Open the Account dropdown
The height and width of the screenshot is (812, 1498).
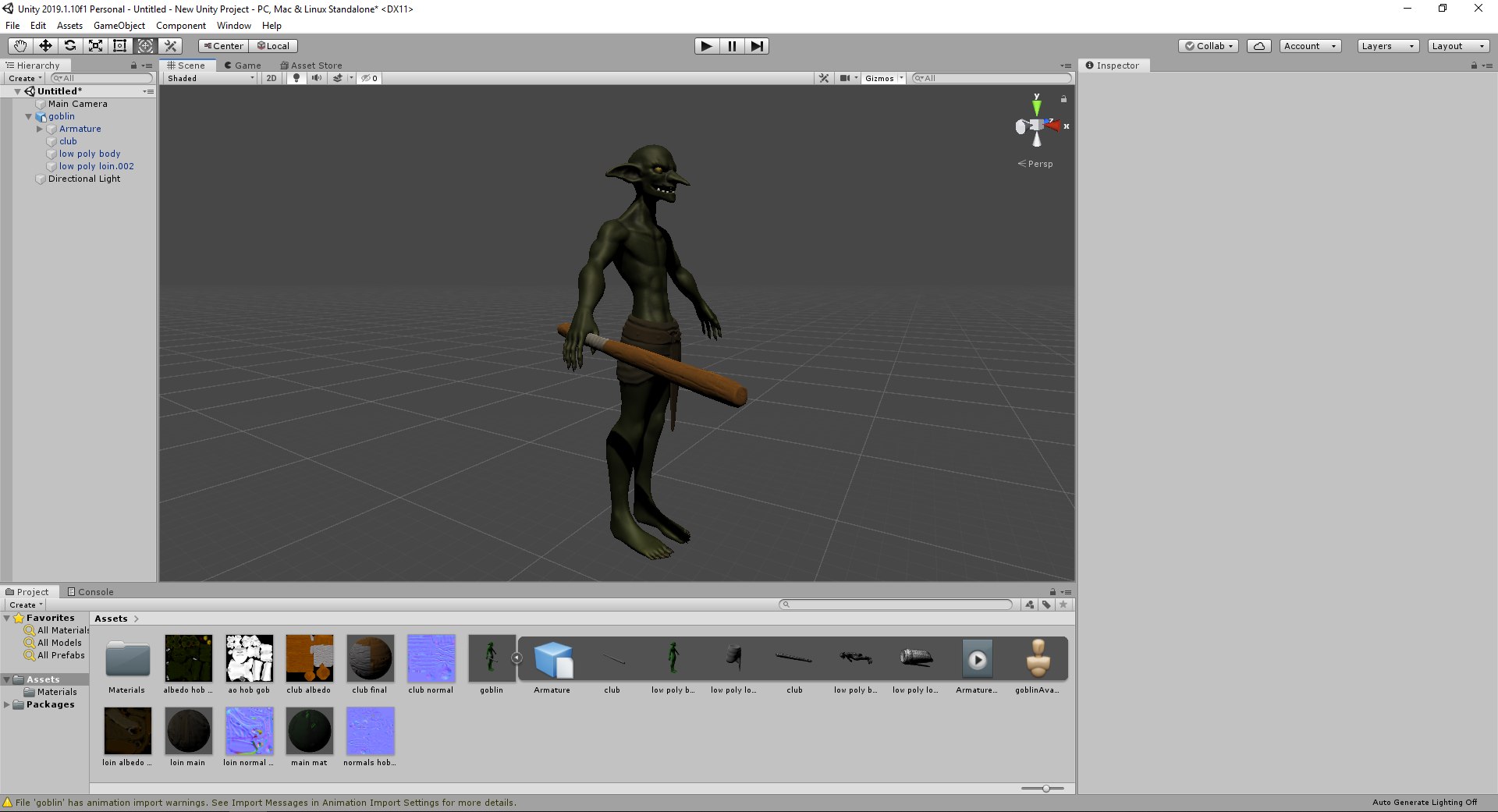pos(1310,46)
